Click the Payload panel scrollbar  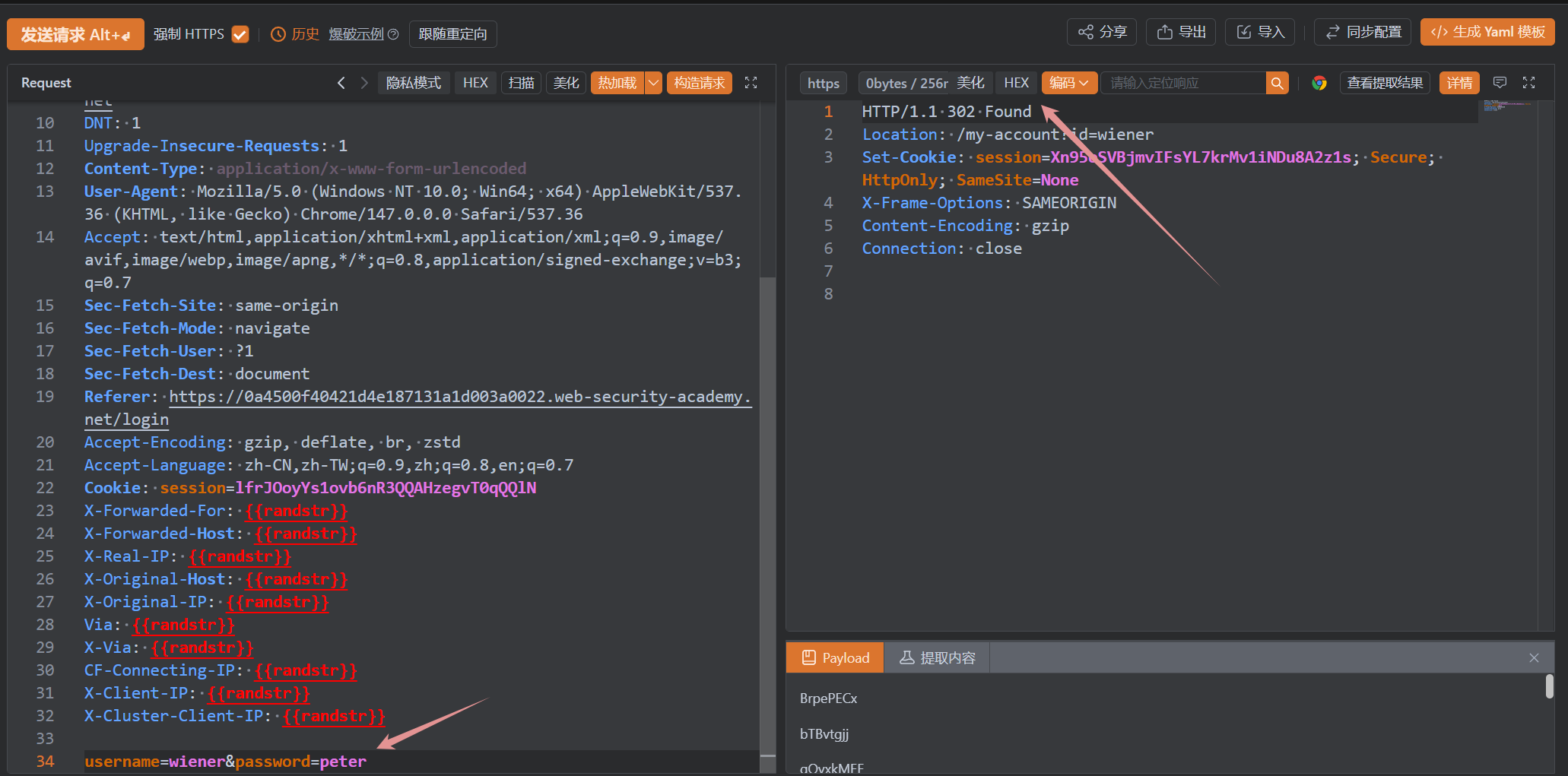tap(1550, 686)
